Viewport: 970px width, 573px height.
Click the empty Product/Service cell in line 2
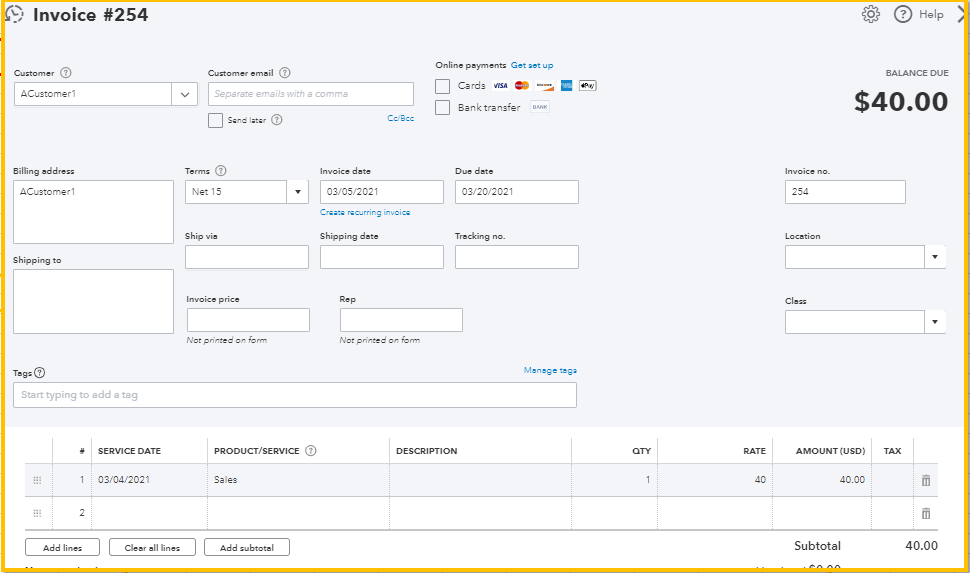coord(298,513)
